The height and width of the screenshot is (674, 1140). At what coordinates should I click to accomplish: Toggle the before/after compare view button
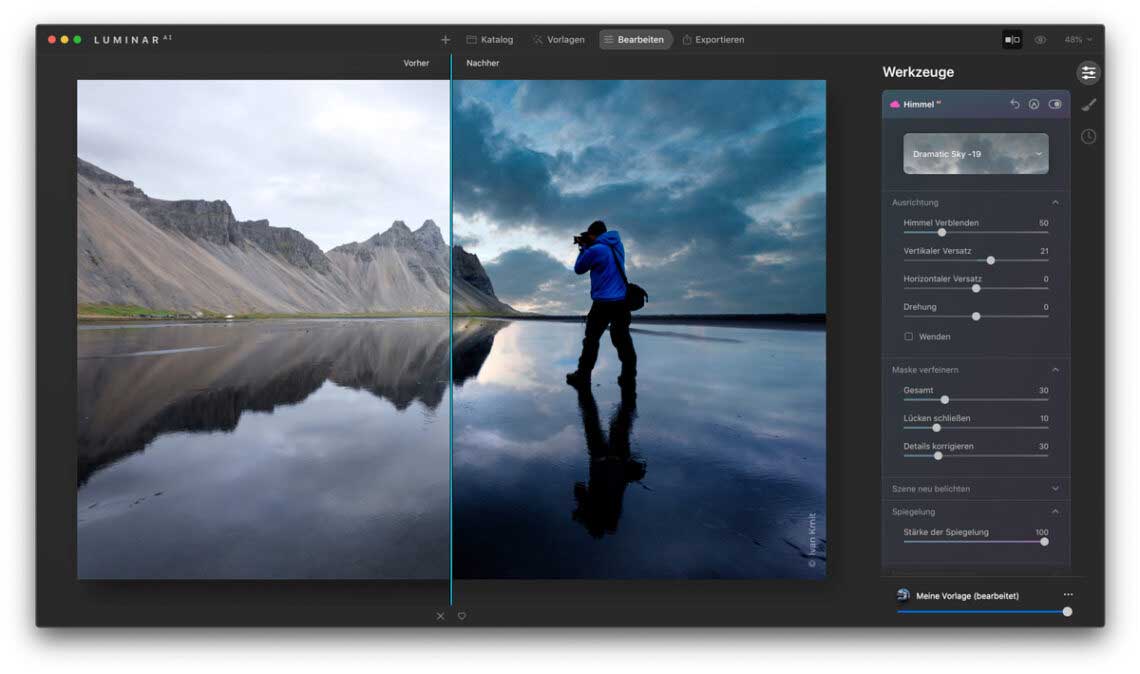(x=1012, y=40)
